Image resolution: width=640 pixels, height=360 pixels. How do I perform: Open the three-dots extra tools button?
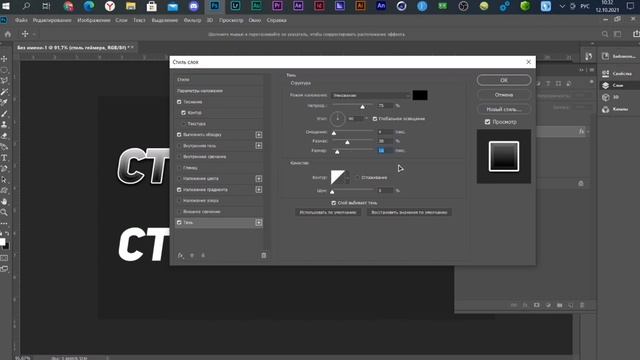(4, 223)
